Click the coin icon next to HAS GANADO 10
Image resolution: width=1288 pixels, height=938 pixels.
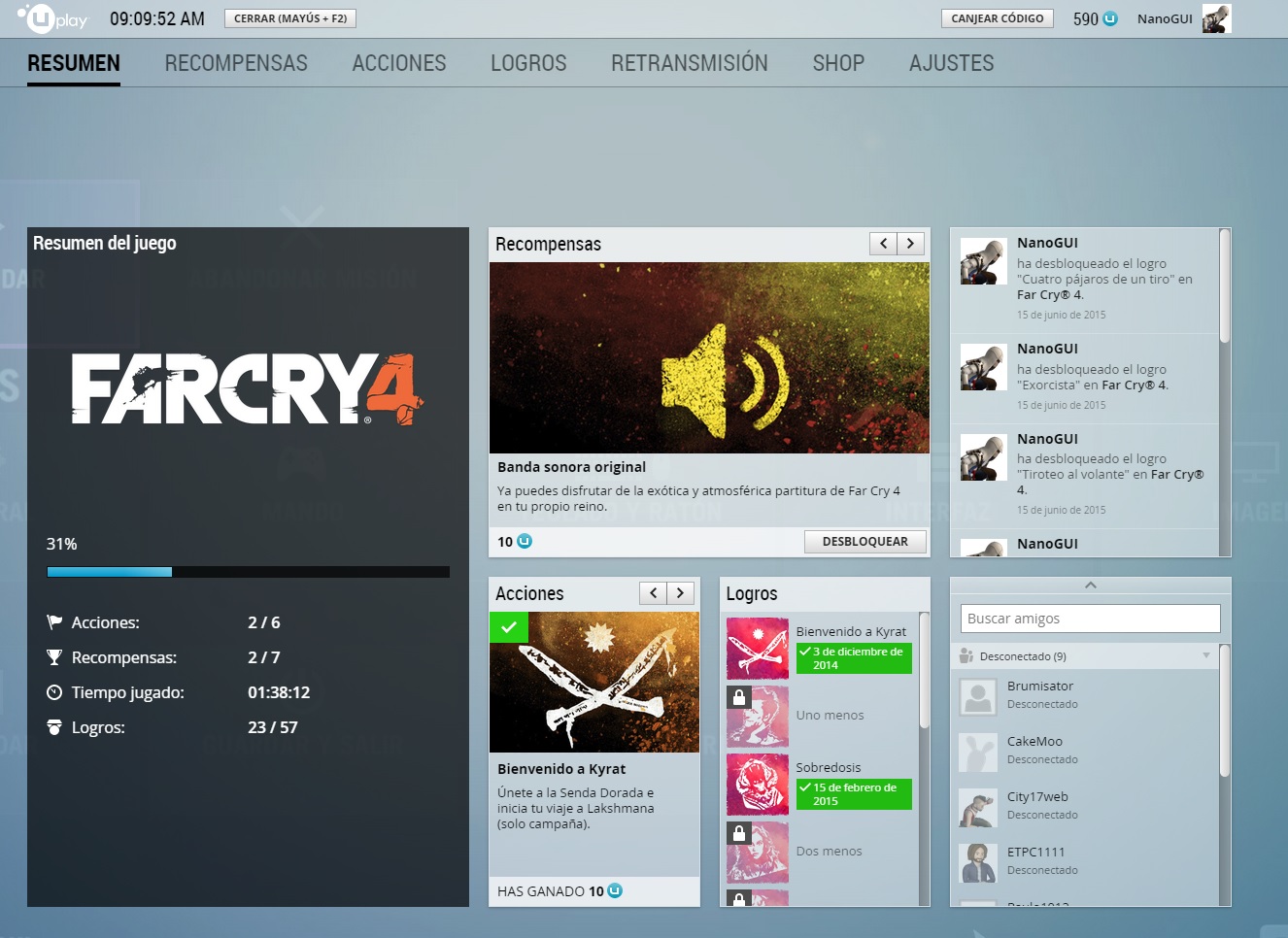pyautogui.click(x=615, y=890)
